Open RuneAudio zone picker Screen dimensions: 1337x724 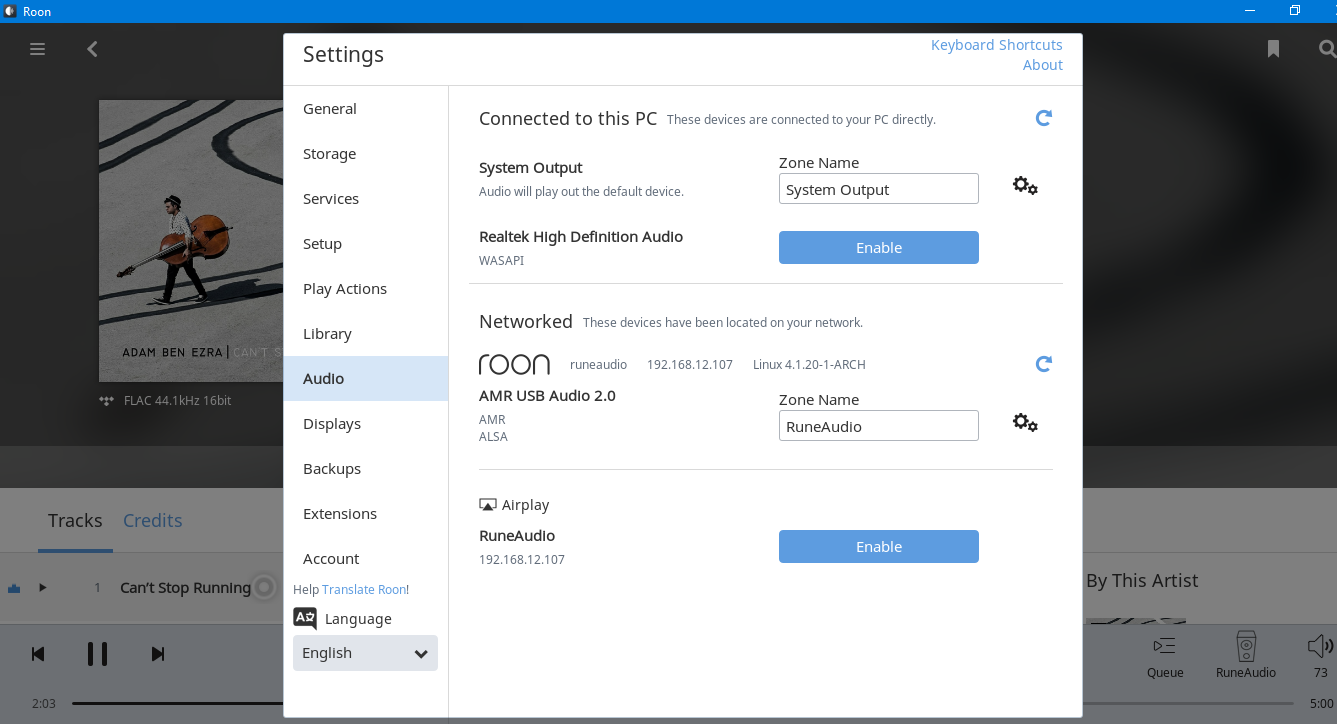(x=1246, y=655)
